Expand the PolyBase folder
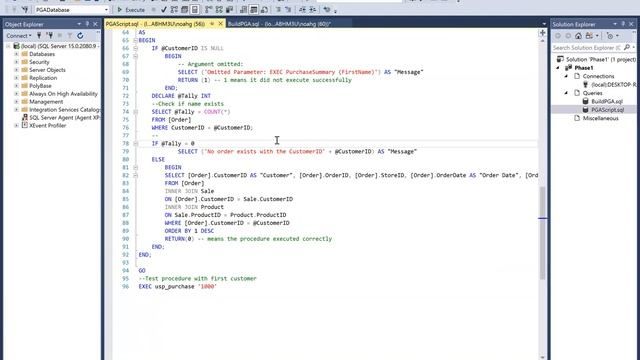Image resolution: width=640 pixels, height=360 pixels. pyautogui.click(x=16, y=86)
